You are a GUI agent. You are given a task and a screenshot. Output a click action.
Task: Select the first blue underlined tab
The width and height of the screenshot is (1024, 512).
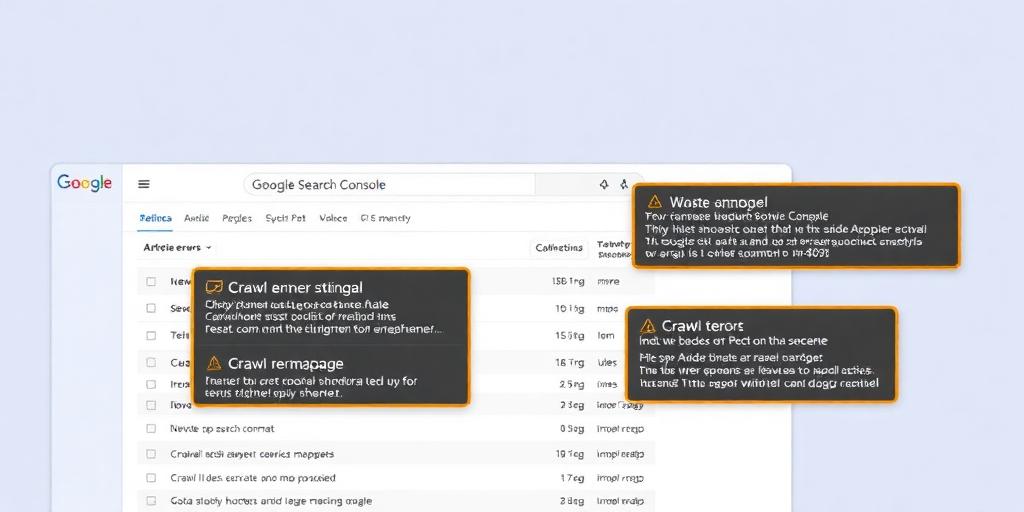(x=155, y=218)
